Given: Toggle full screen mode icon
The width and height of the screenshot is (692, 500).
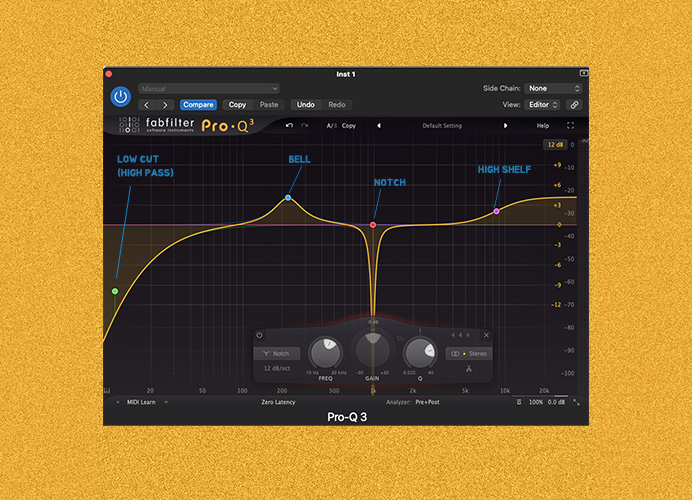Looking at the screenshot, I should [570, 126].
